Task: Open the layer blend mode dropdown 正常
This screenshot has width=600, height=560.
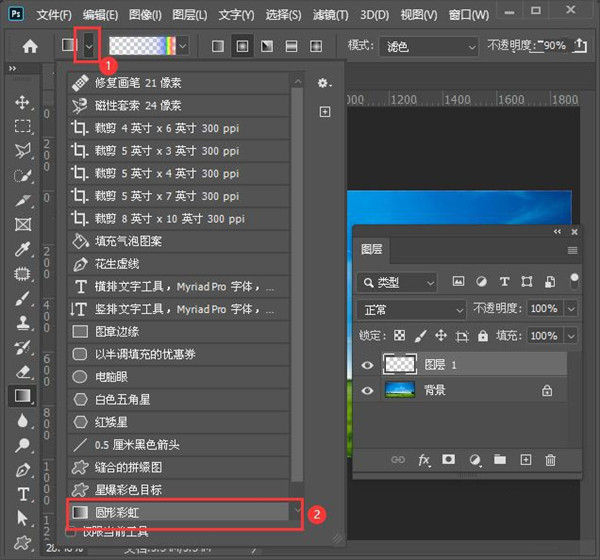Action: pyautogui.click(x=411, y=310)
